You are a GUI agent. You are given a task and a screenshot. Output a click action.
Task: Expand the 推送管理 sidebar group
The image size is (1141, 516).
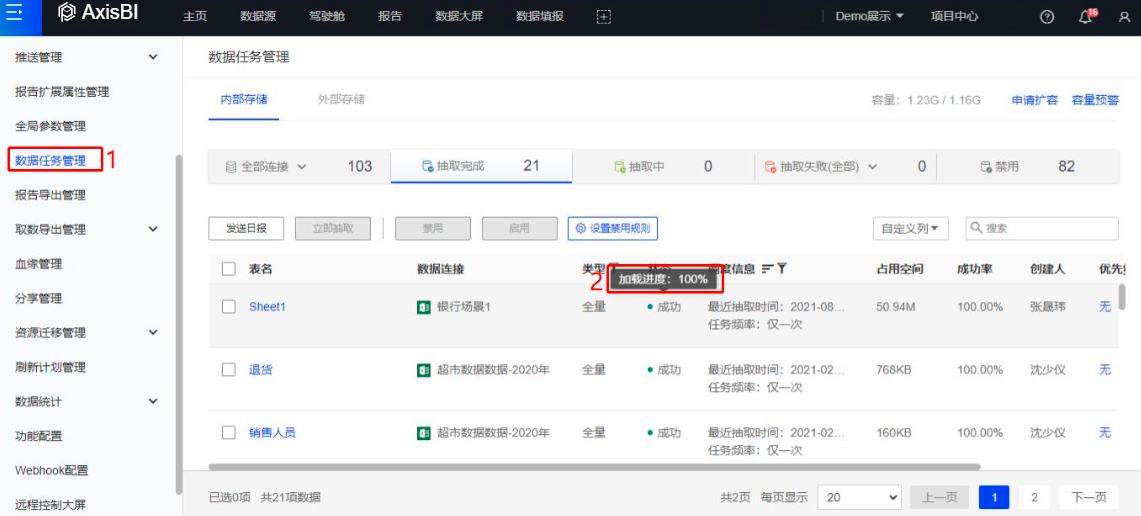pos(153,57)
